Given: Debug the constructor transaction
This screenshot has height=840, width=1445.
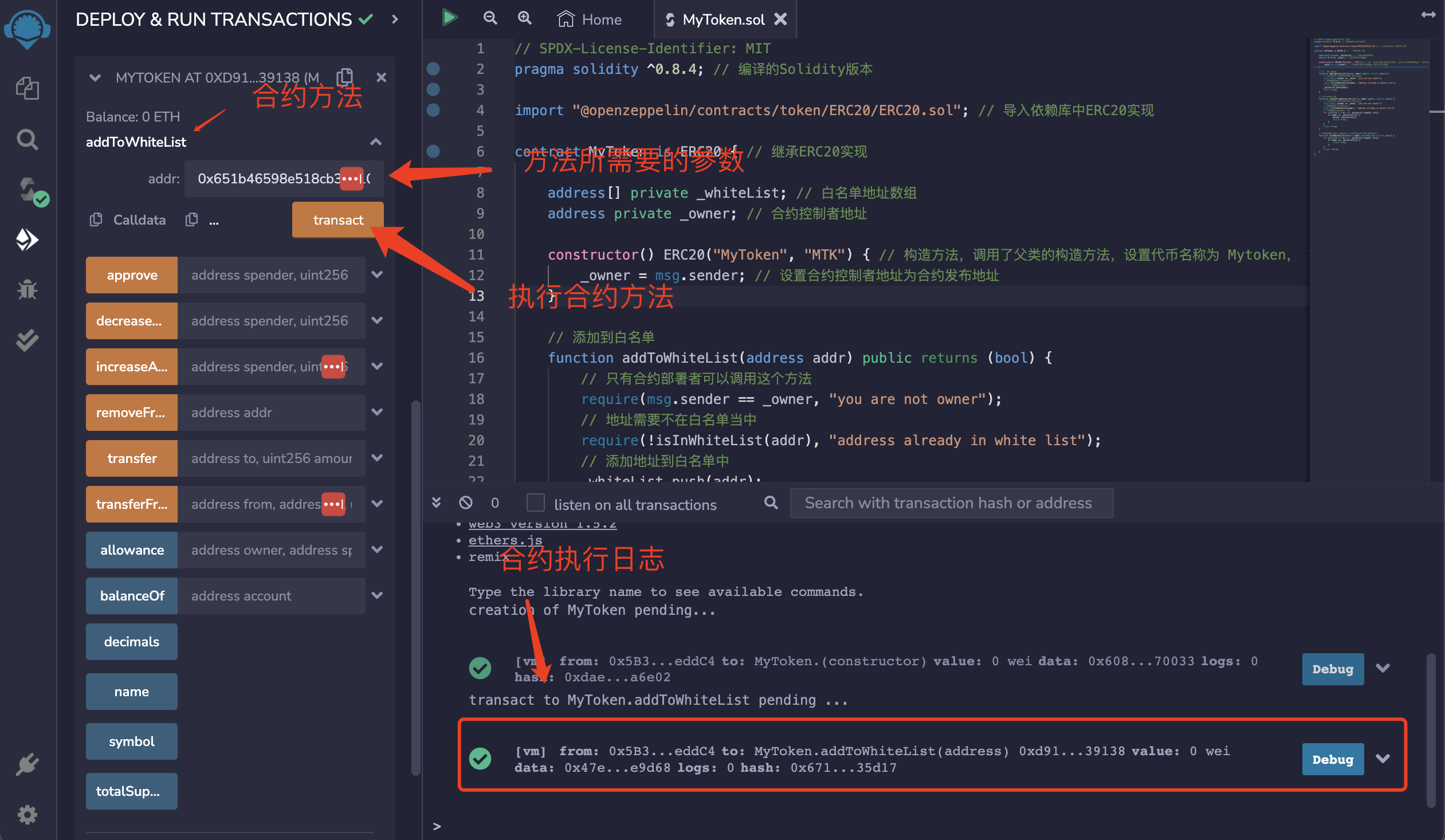Looking at the screenshot, I should click(1333, 669).
